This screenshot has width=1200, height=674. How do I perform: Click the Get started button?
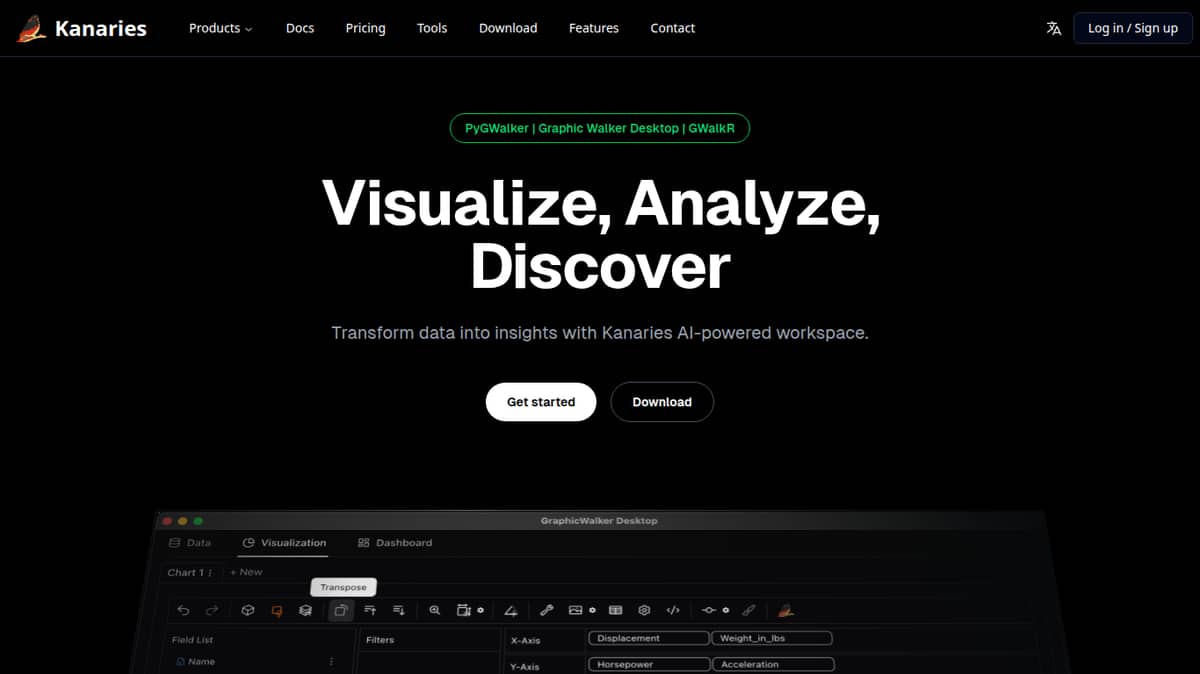click(x=541, y=402)
